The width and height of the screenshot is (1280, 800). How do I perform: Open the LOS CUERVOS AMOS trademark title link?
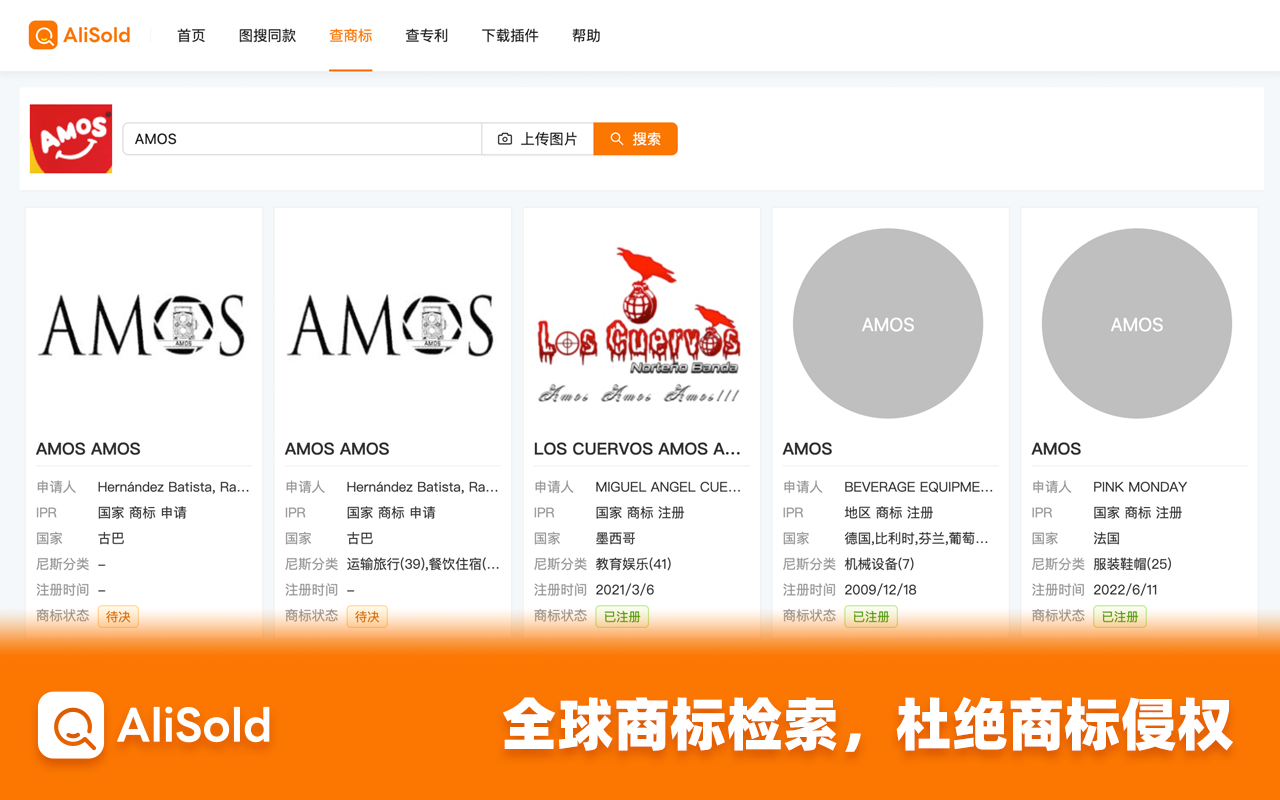[640, 448]
